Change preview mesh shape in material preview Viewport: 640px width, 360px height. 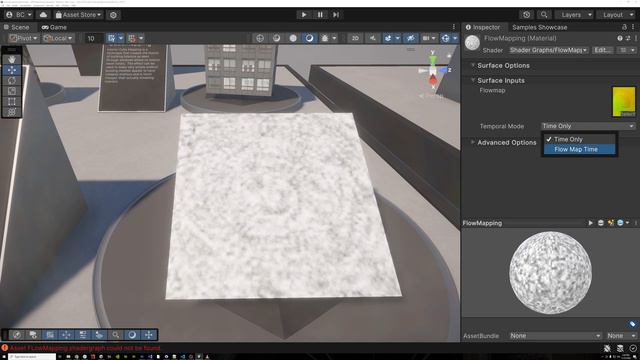600,223
